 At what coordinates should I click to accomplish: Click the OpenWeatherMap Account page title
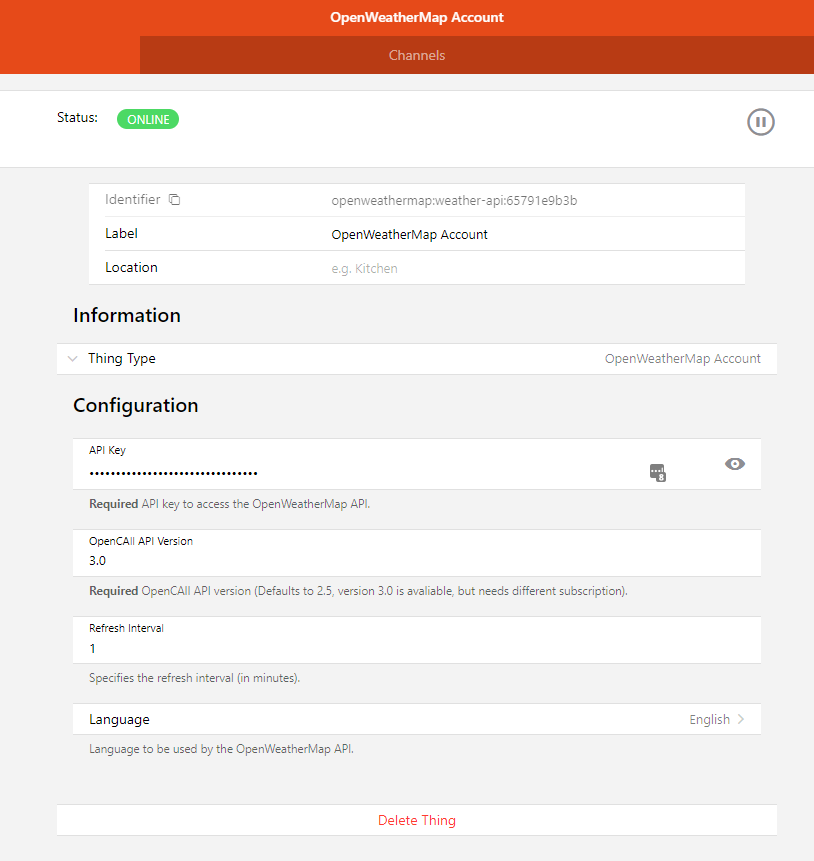pos(417,18)
